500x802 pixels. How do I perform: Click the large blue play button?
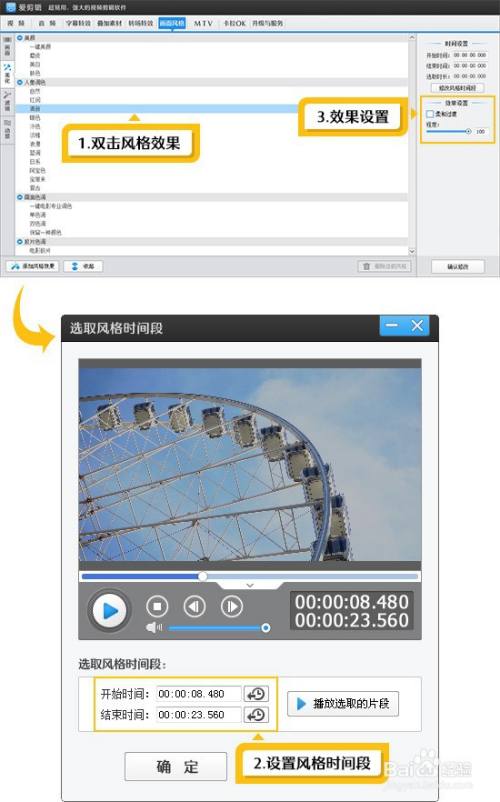tap(109, 610)
